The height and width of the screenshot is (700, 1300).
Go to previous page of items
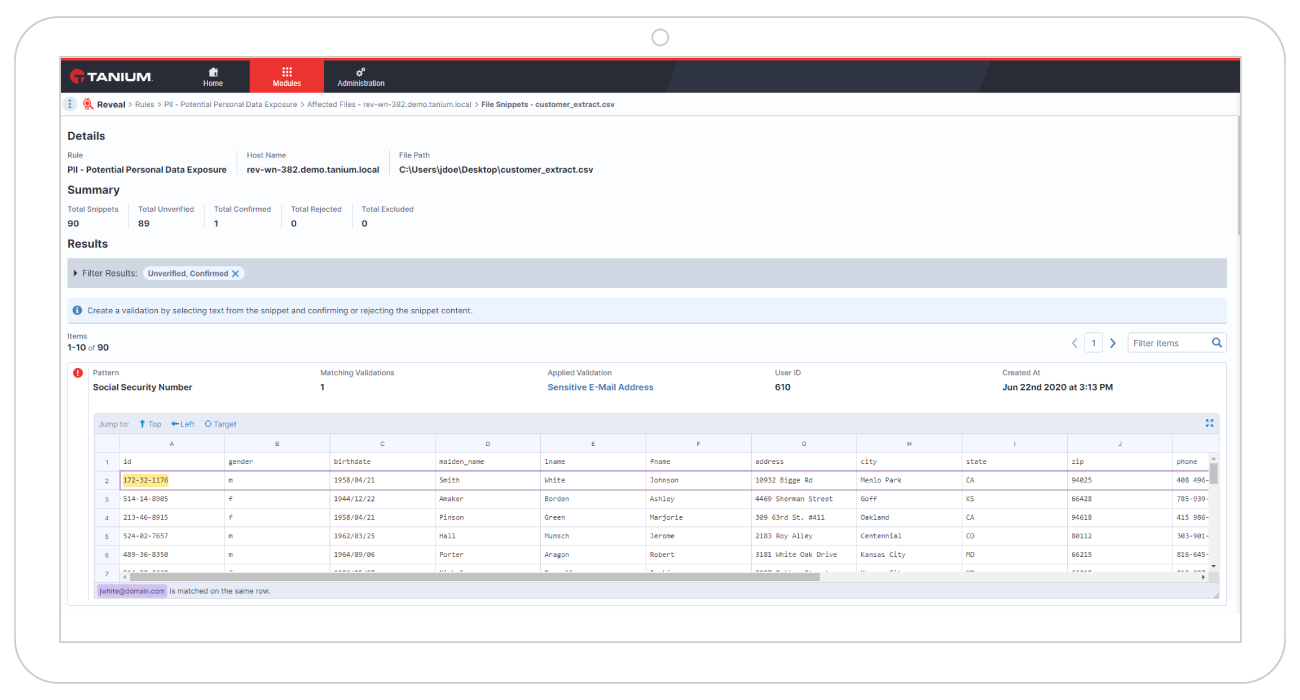(1075, 343)
